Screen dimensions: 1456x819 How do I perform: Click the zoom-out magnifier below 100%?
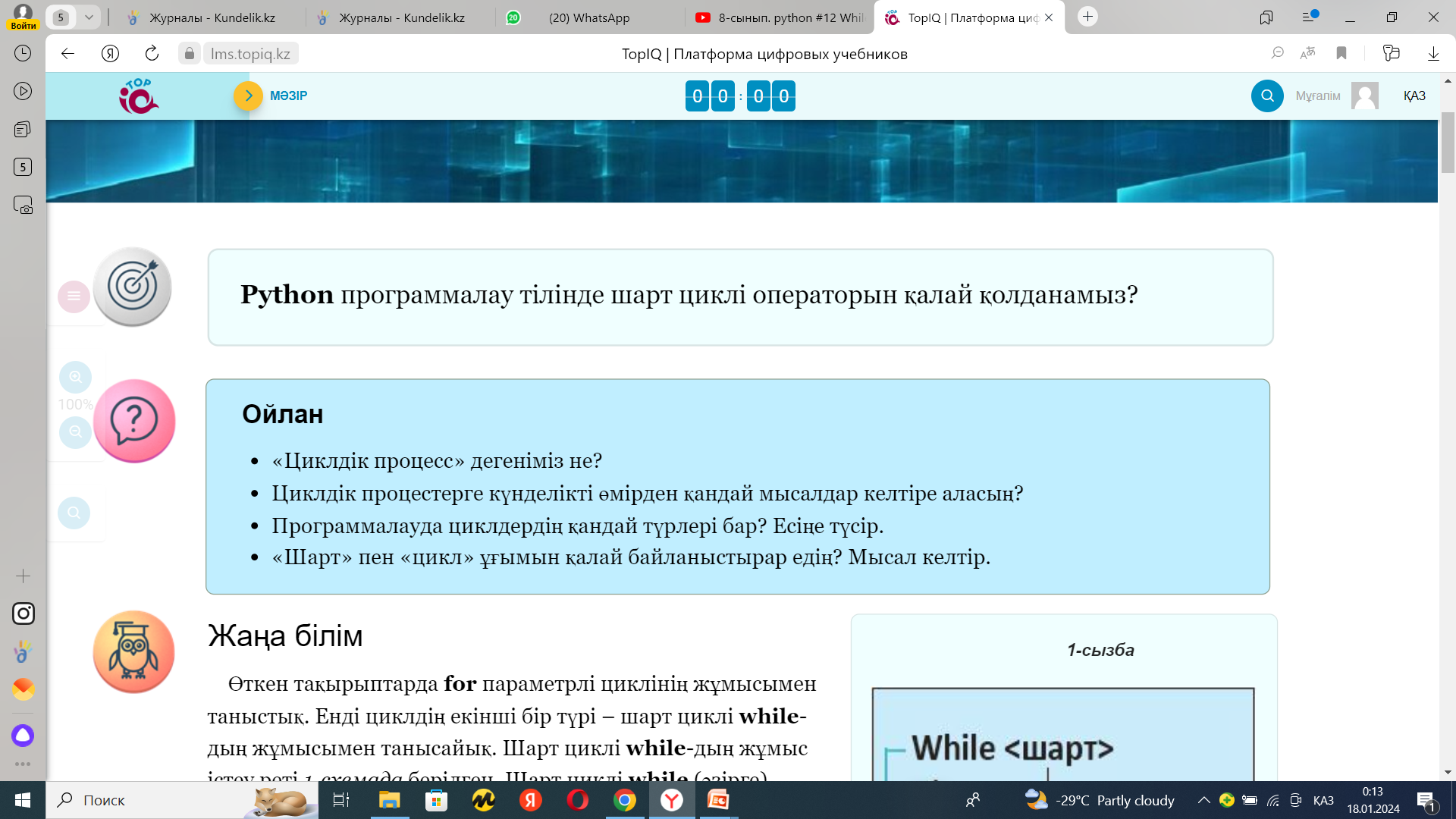coord(75,432)
